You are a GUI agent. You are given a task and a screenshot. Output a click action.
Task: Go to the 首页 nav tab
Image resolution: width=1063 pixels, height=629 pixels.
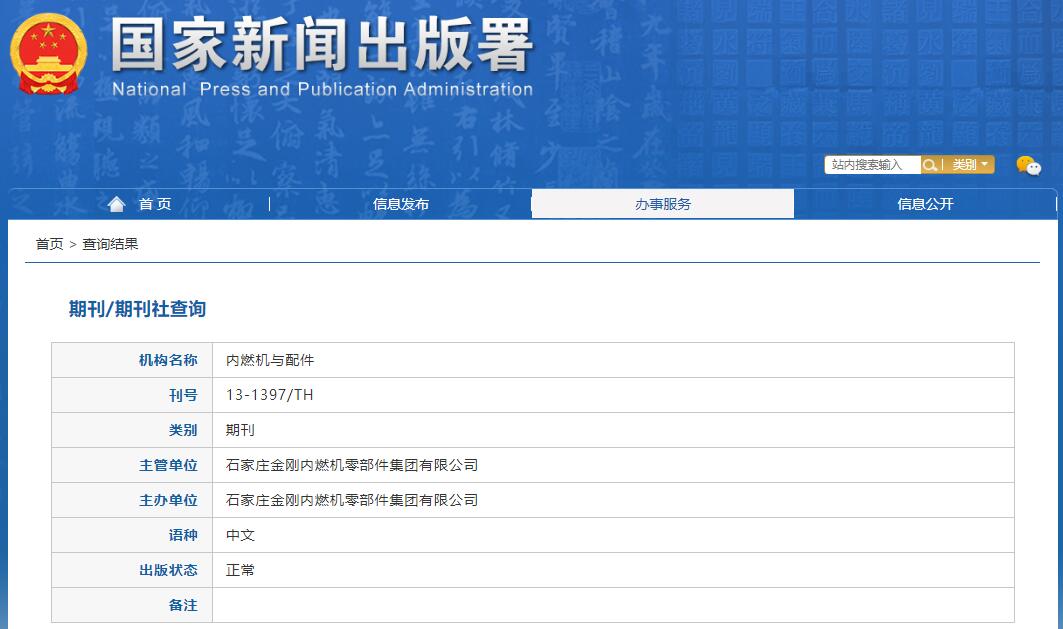click(x=139, y=204)
